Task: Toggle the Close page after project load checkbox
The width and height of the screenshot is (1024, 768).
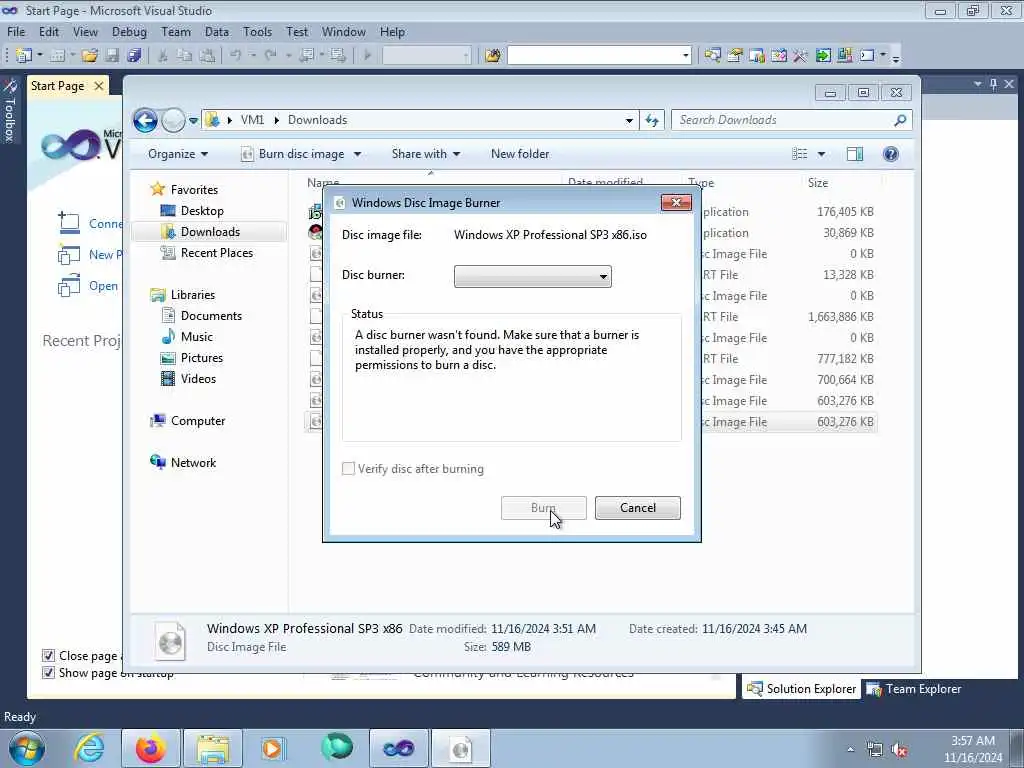Action: (48, 656)
